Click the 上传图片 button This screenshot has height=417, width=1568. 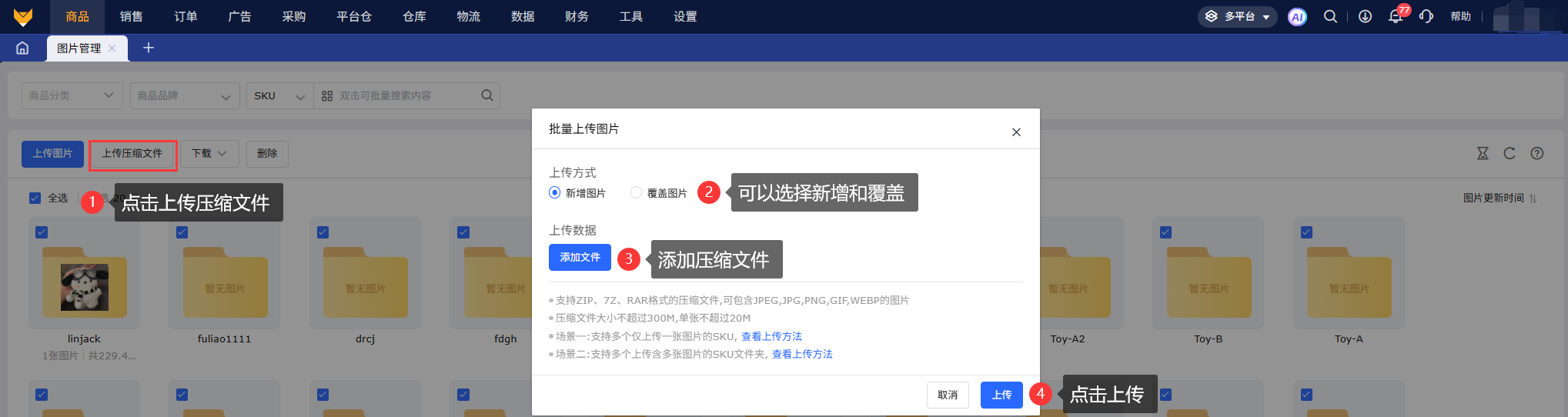coord(52,154)
